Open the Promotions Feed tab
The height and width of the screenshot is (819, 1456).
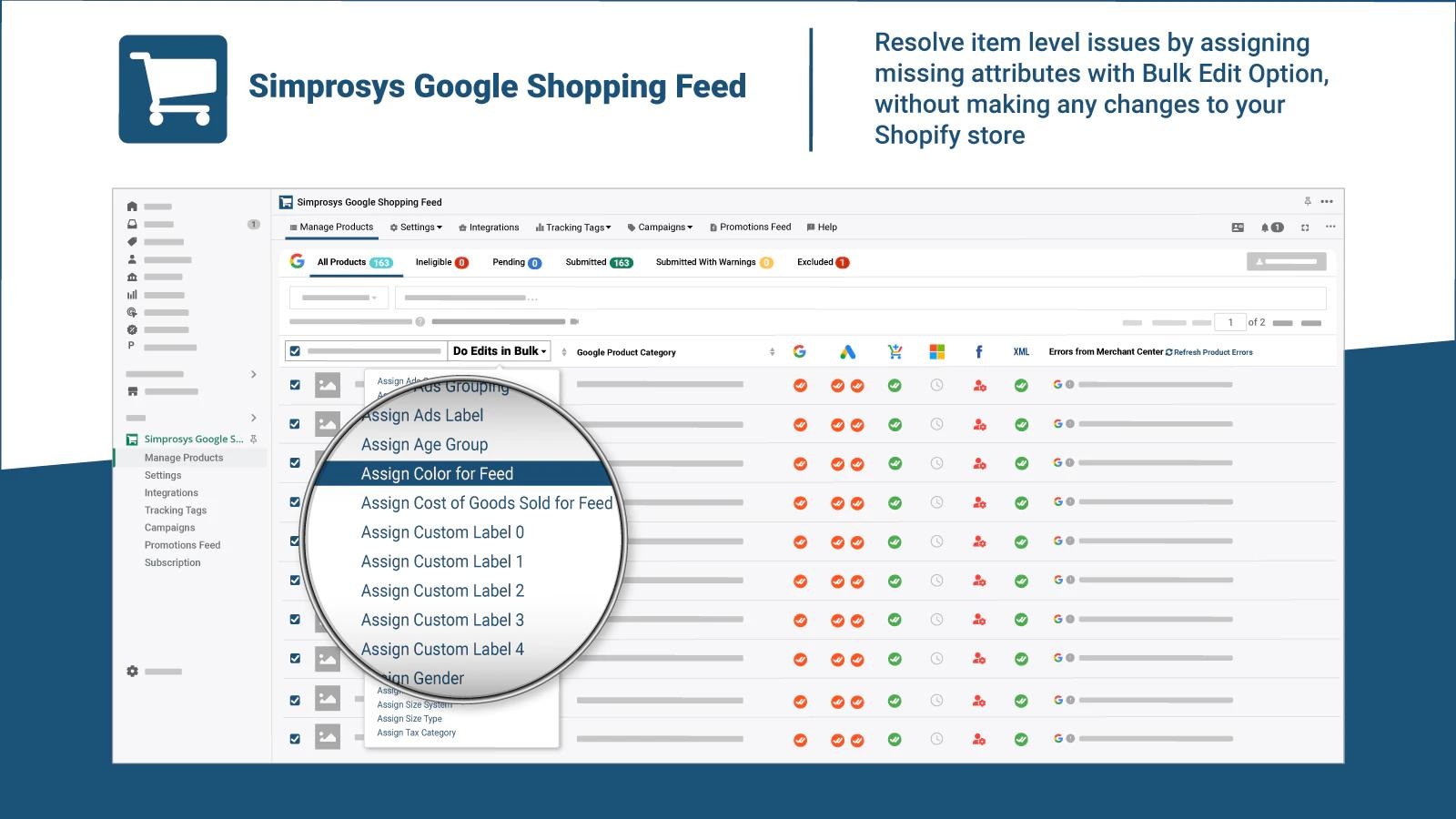[750, 227]
